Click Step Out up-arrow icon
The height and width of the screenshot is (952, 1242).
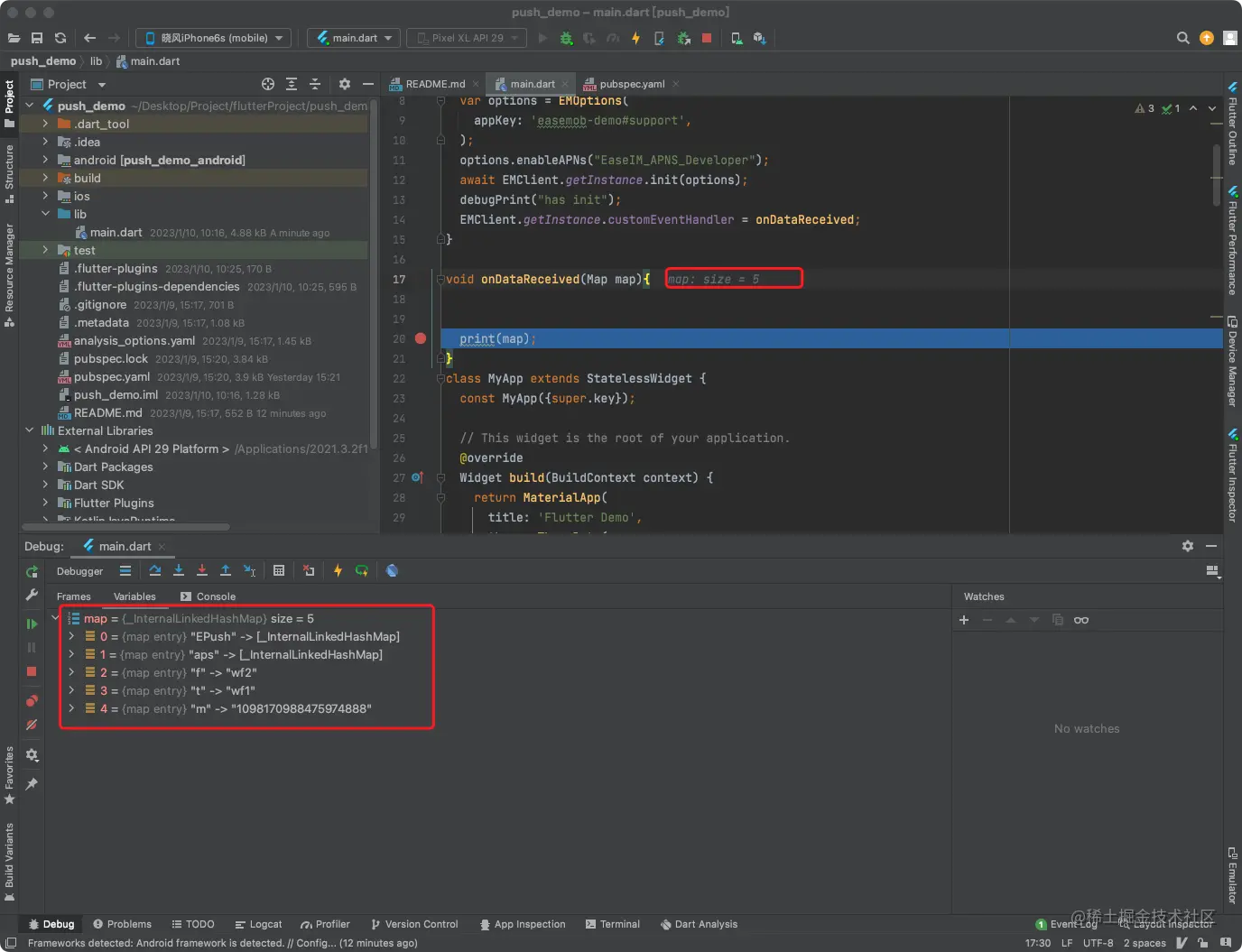(226, 570)
